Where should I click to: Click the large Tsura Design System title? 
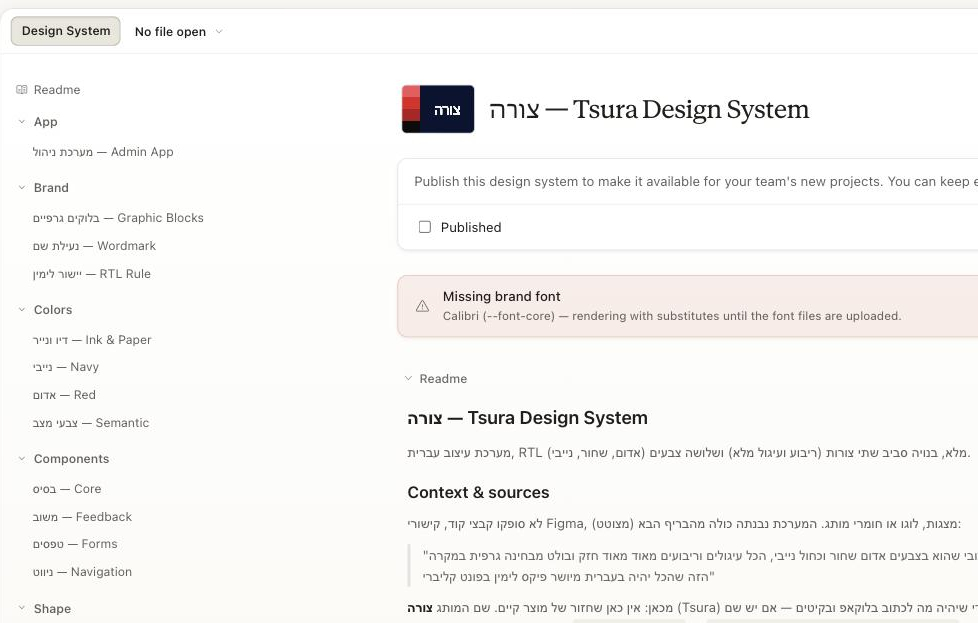coord(649,110)
